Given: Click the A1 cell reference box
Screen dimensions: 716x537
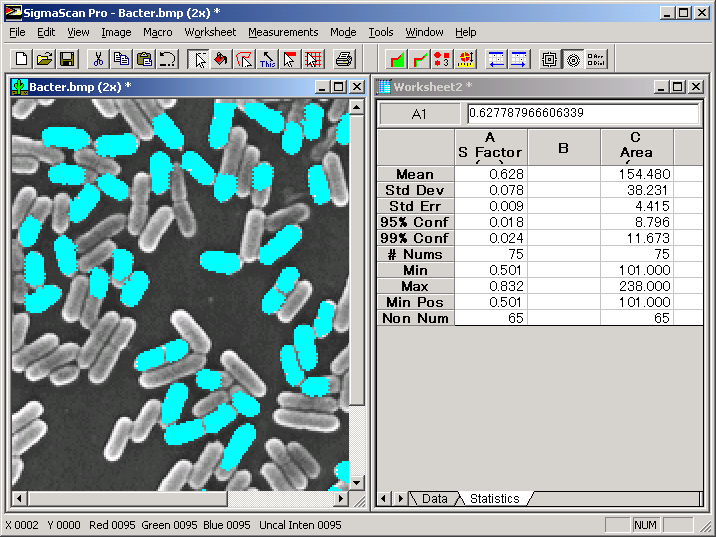Looking at the screenshot, I should 419,114.
